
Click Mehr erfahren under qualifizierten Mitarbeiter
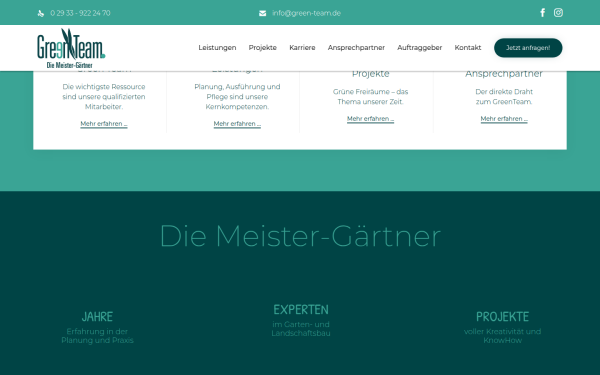(104, 124)
